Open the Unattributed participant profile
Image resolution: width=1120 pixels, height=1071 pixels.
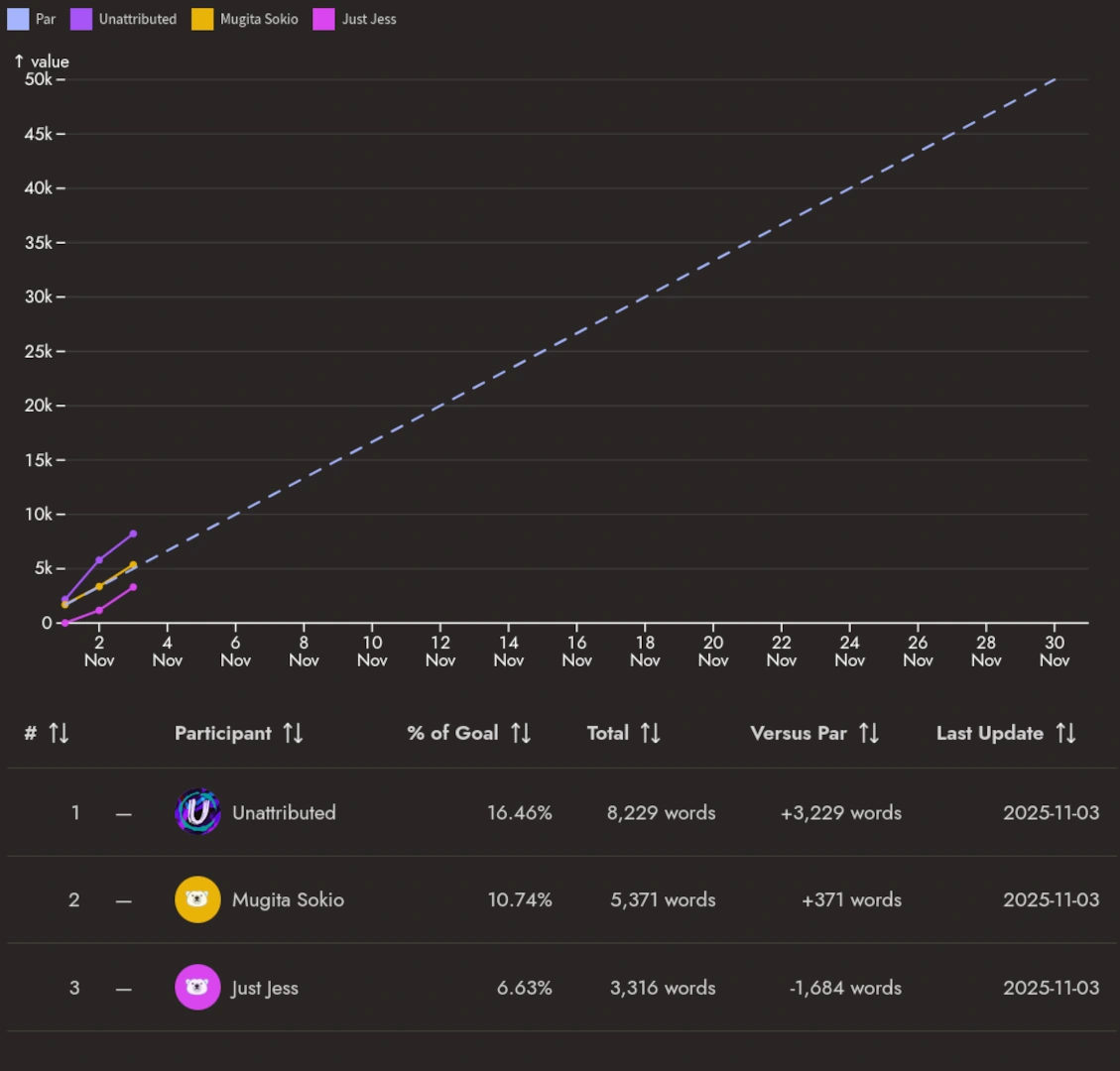click(282, 812)
